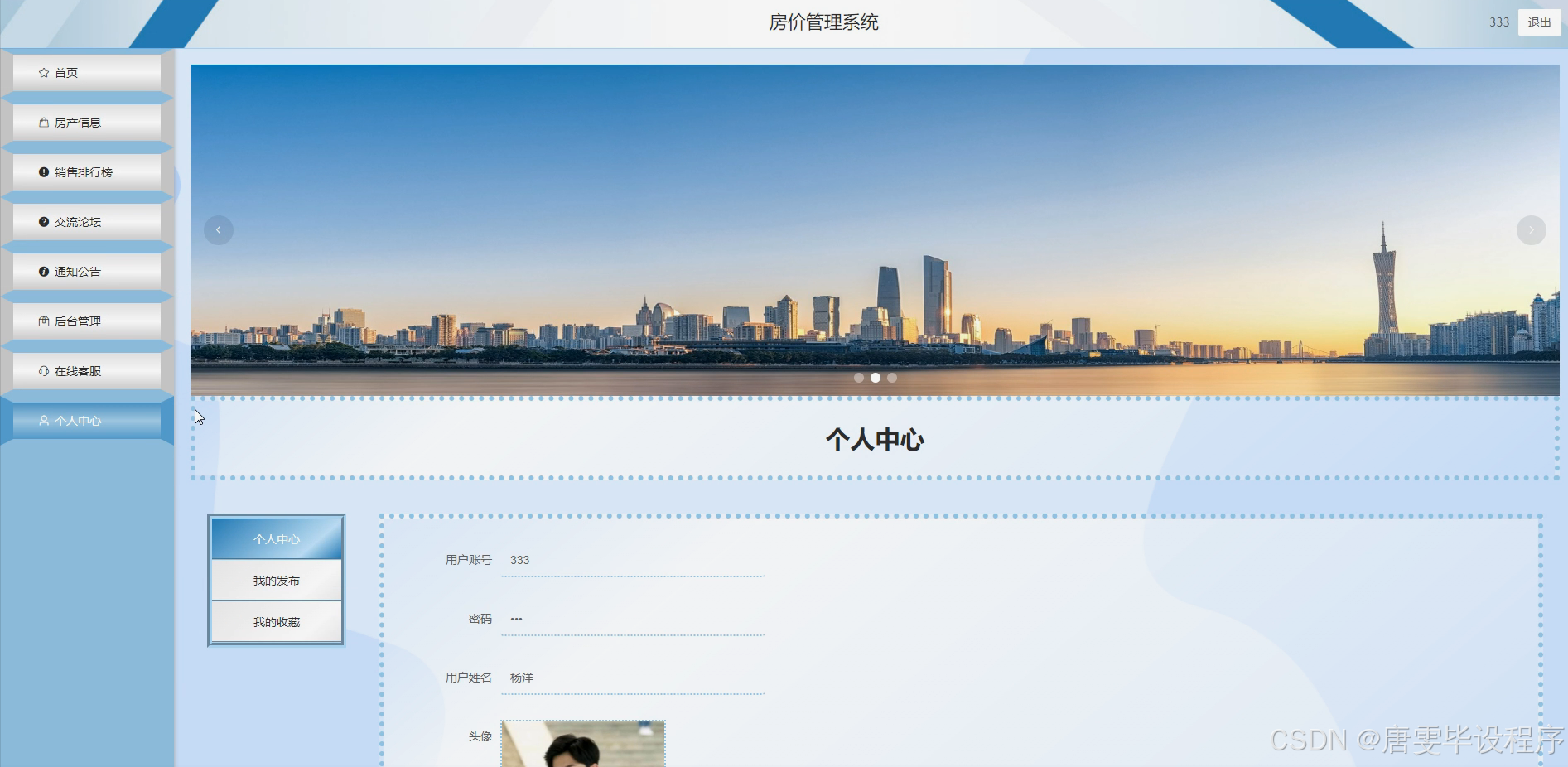This screenshot has width=1568, height=767.
Task: Open 在线客服 menu item
Action: pyautogui.click(x=87, y=371)
